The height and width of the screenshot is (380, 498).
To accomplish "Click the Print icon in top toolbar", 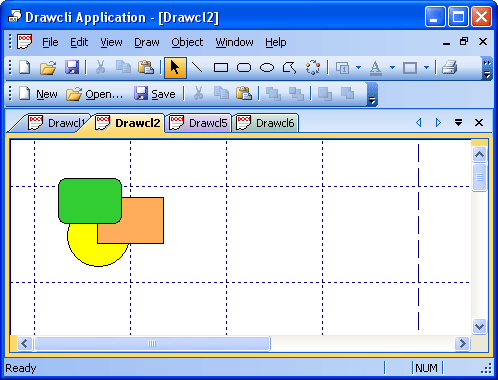I will click(x=450, y=68).
